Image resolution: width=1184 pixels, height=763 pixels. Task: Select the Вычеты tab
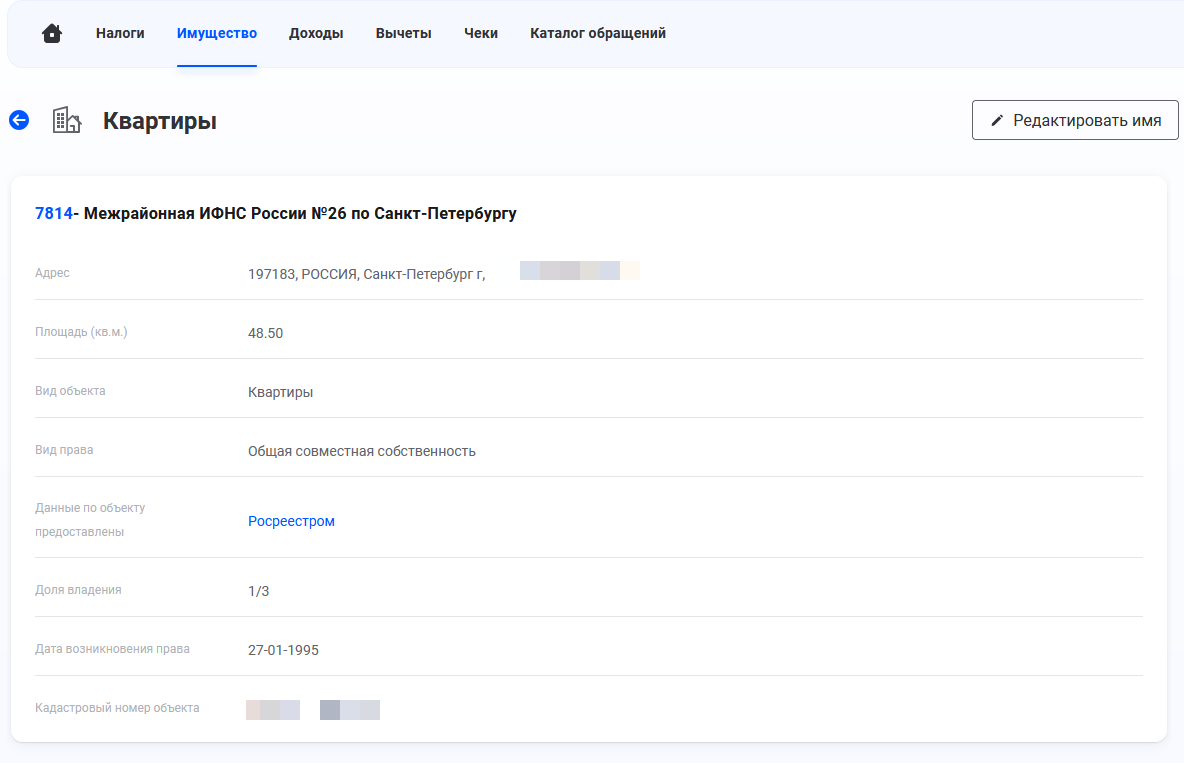click(404, 34)
